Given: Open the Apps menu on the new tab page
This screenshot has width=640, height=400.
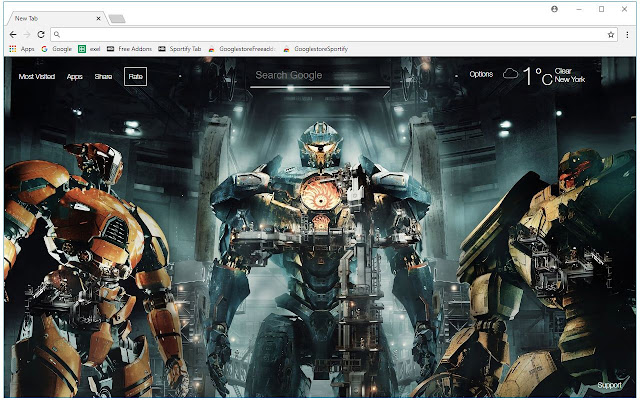Looking at the screenshot, I should pos(75,77).
